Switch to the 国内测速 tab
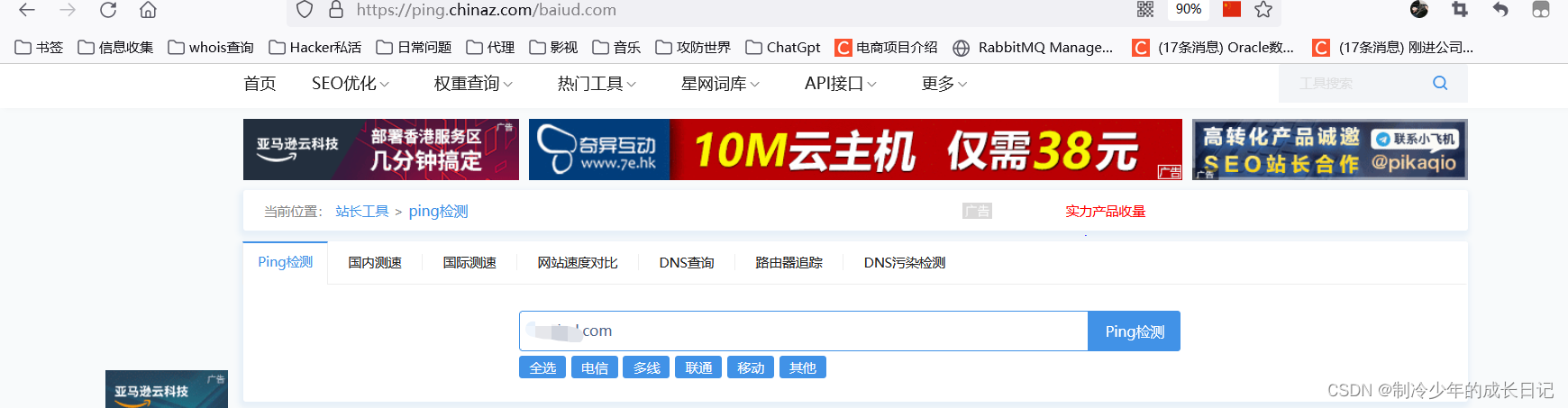The width and height of the screenshot is (1568, 408). [x=375, y=263]
